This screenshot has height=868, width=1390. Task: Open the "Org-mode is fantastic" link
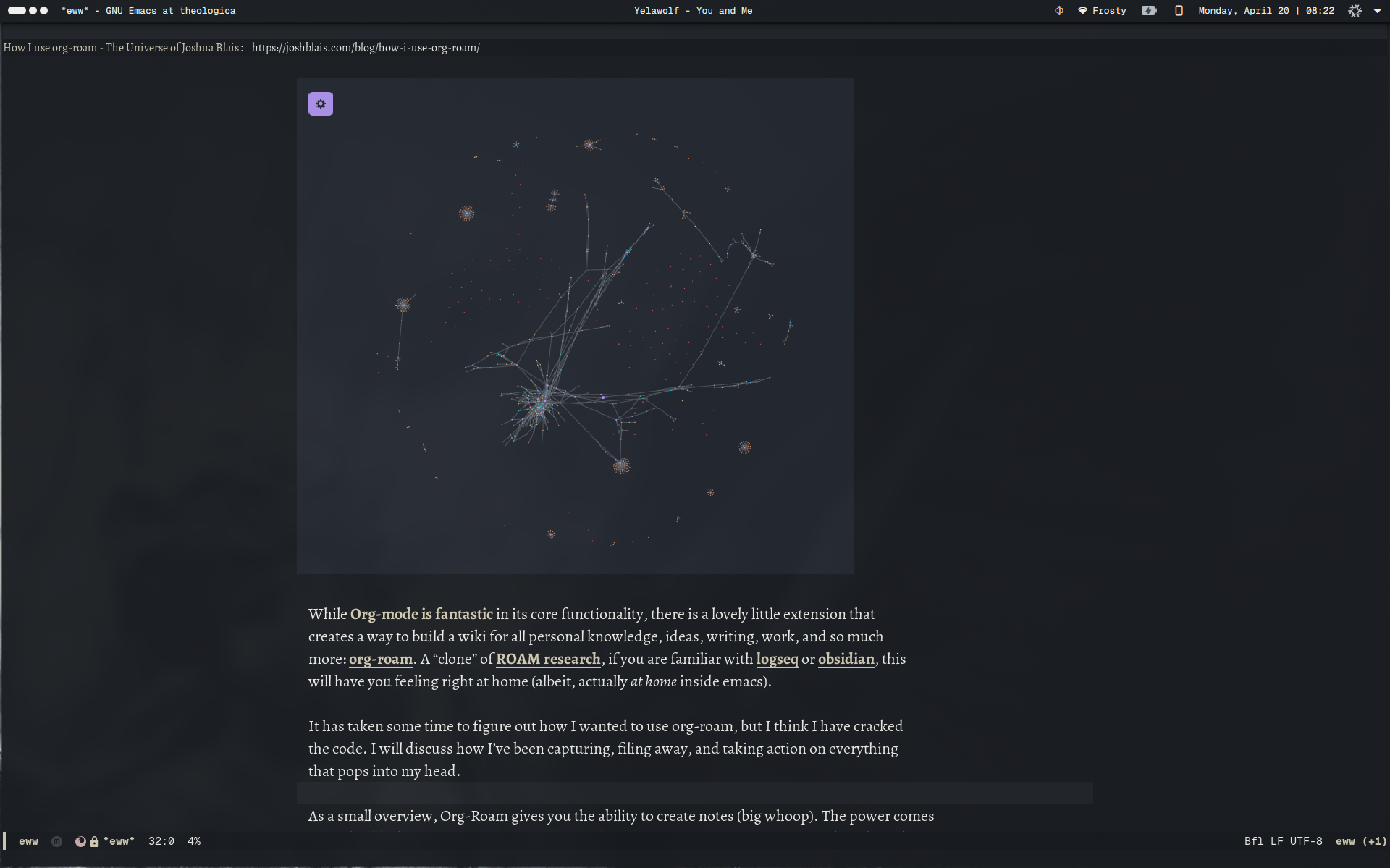[x=421, y=614]
